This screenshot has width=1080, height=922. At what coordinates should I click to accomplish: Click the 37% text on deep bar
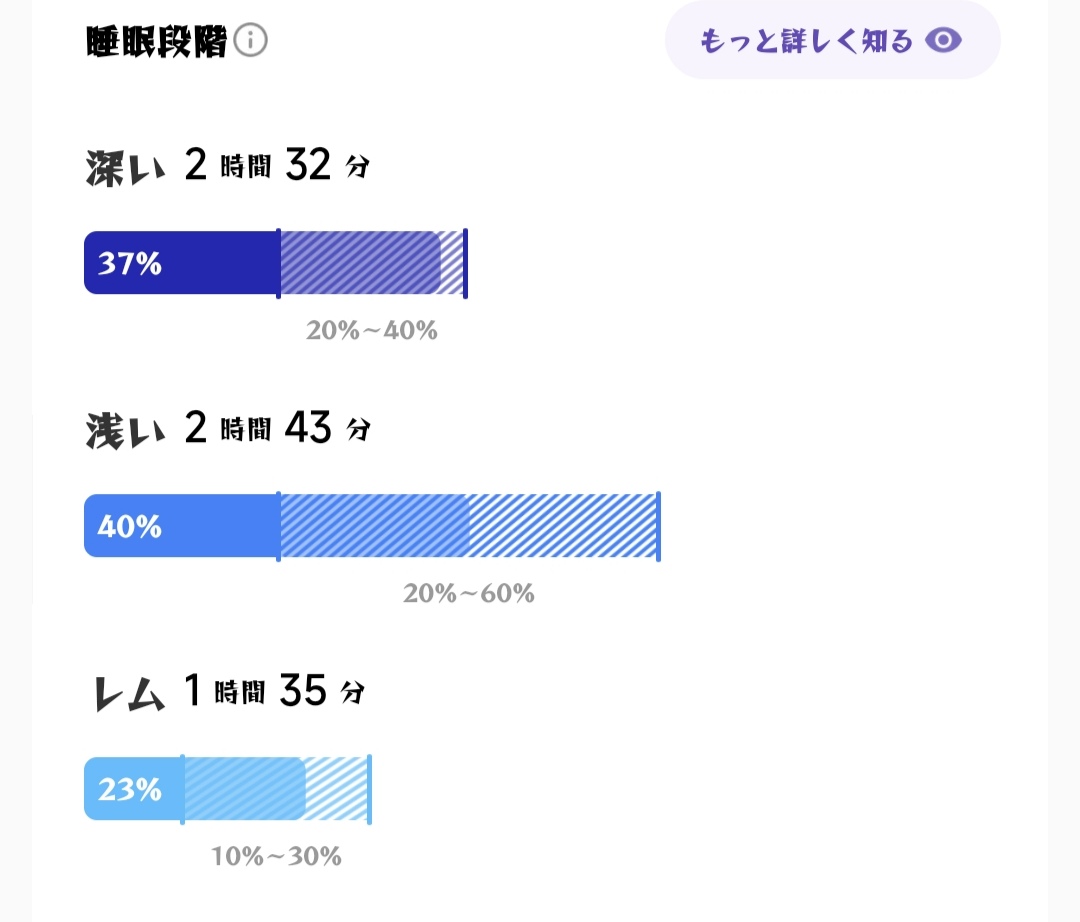[129, 263]
